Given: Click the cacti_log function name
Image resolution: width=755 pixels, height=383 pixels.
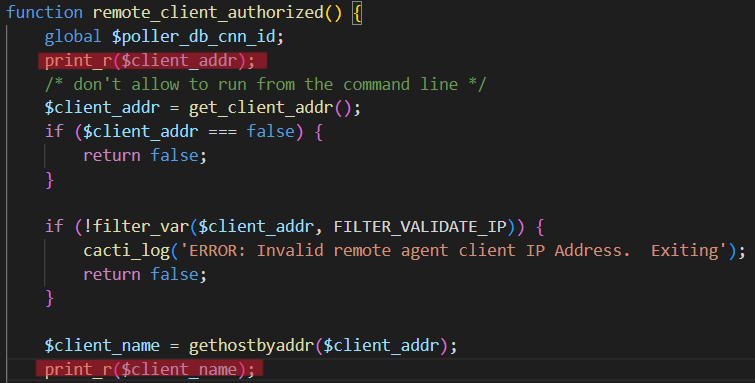Looking at the screenshot, I should tap(127, 251).
